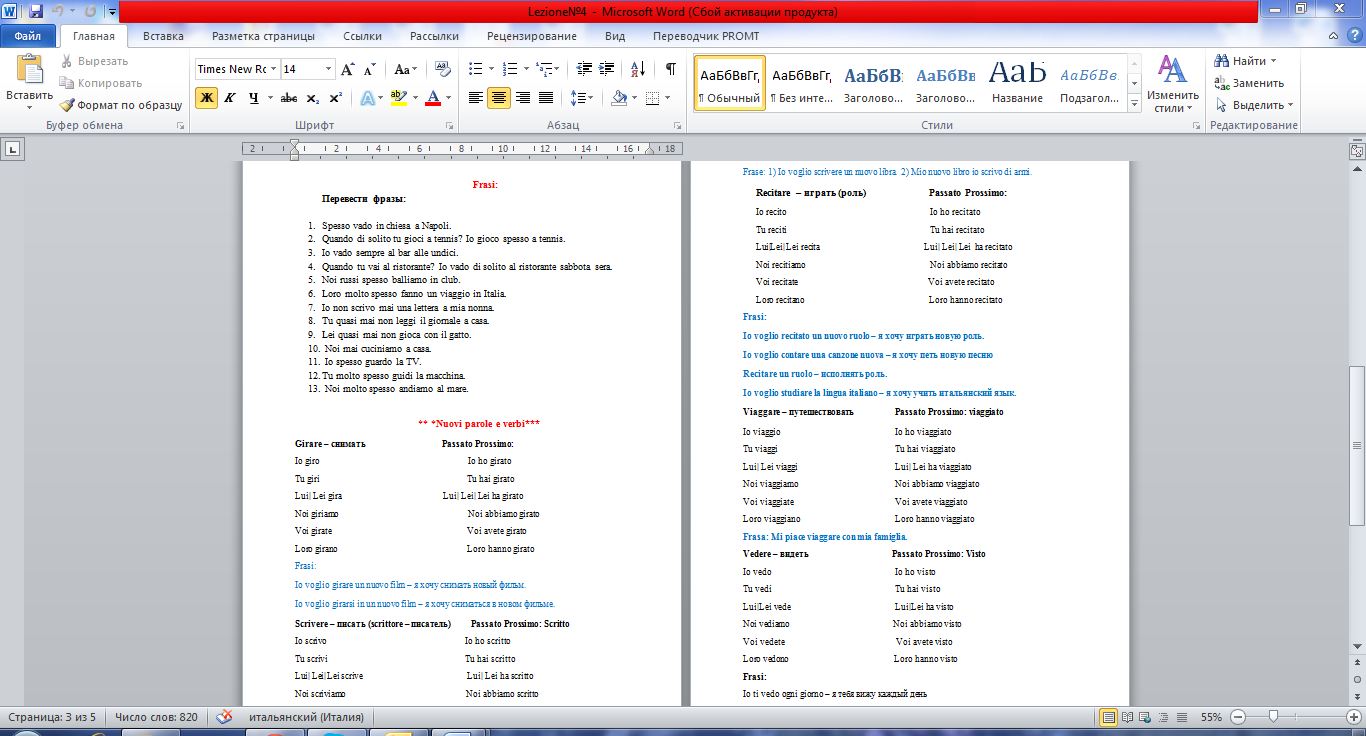Click Select (Выделить) button
The image size is (1366, 736).
(x=1253, y=105)
